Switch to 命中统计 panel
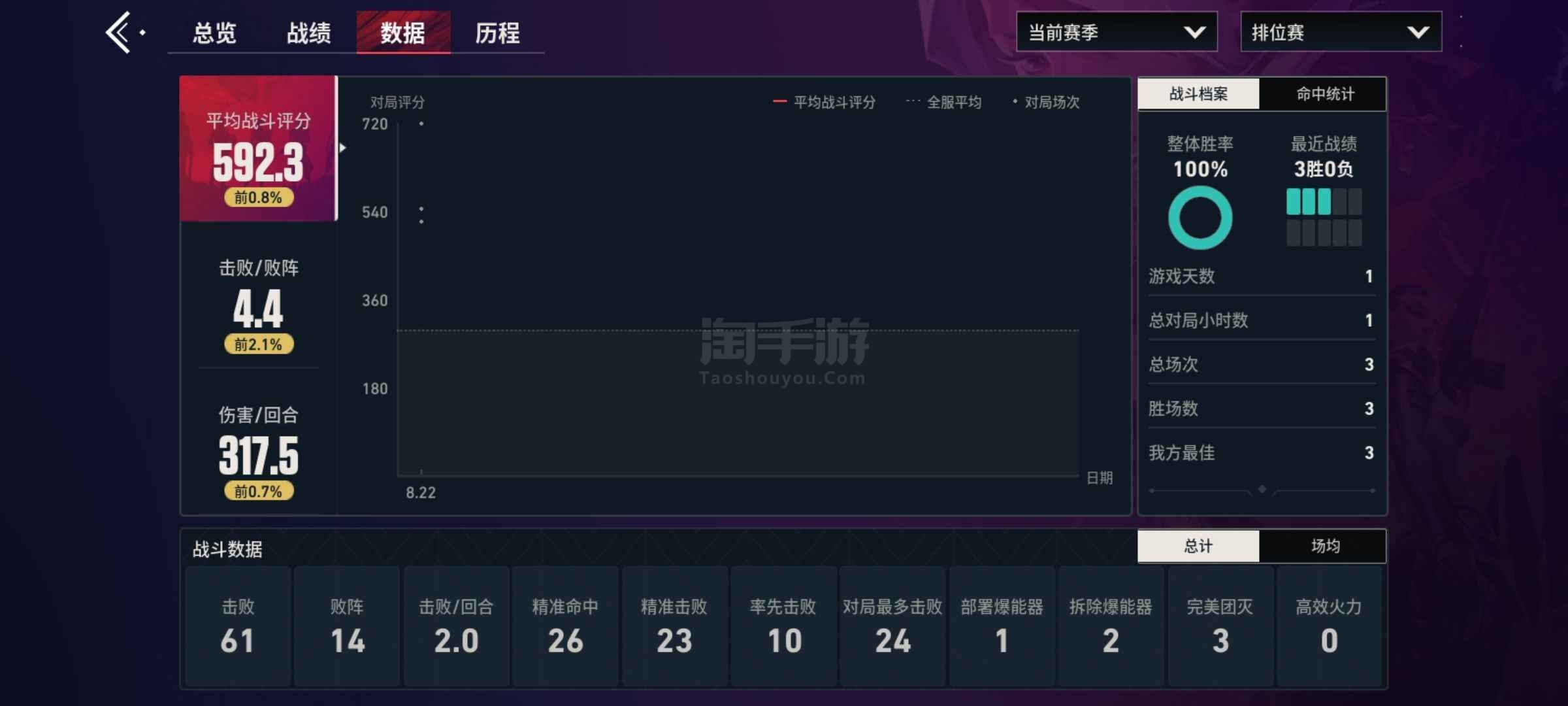 [x=1324, y=94]
